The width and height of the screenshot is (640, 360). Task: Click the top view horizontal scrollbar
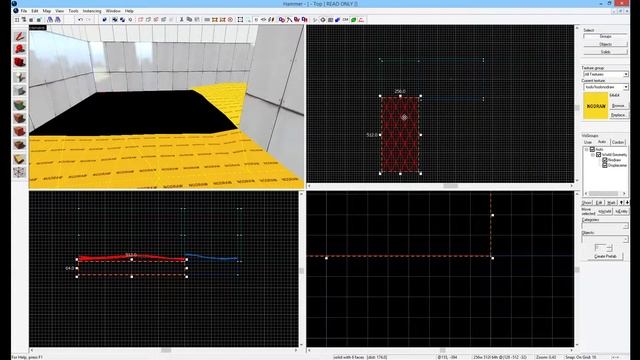click(440, 186)
